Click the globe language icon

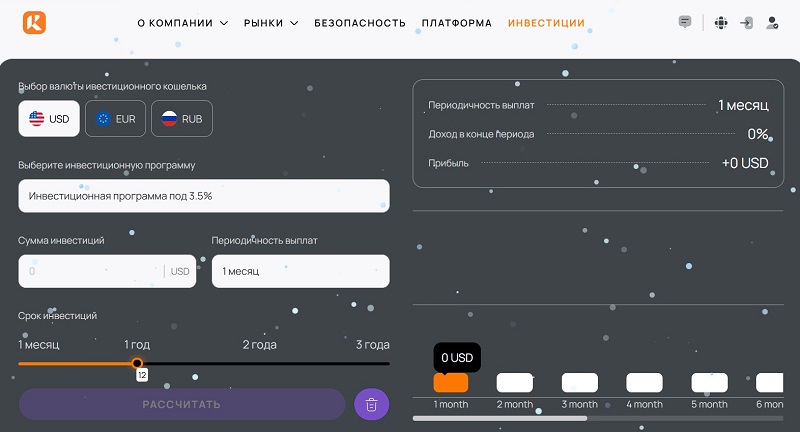coord(720,22)
